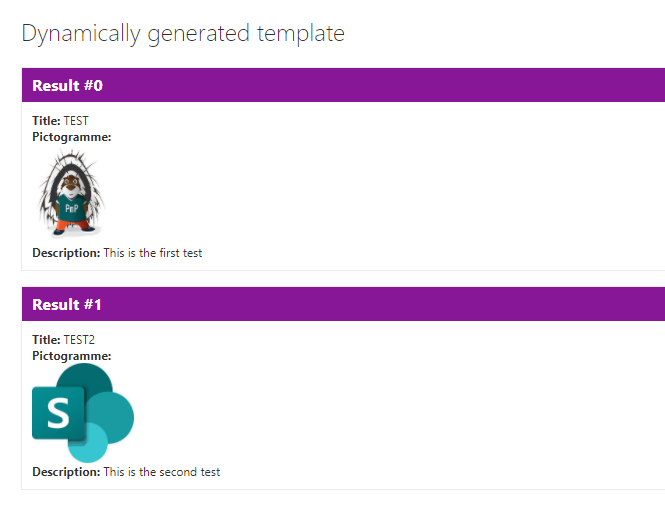The image size is (665, 516).
Task: Click the SharePoint logo image
Action: tap(83, 413)
